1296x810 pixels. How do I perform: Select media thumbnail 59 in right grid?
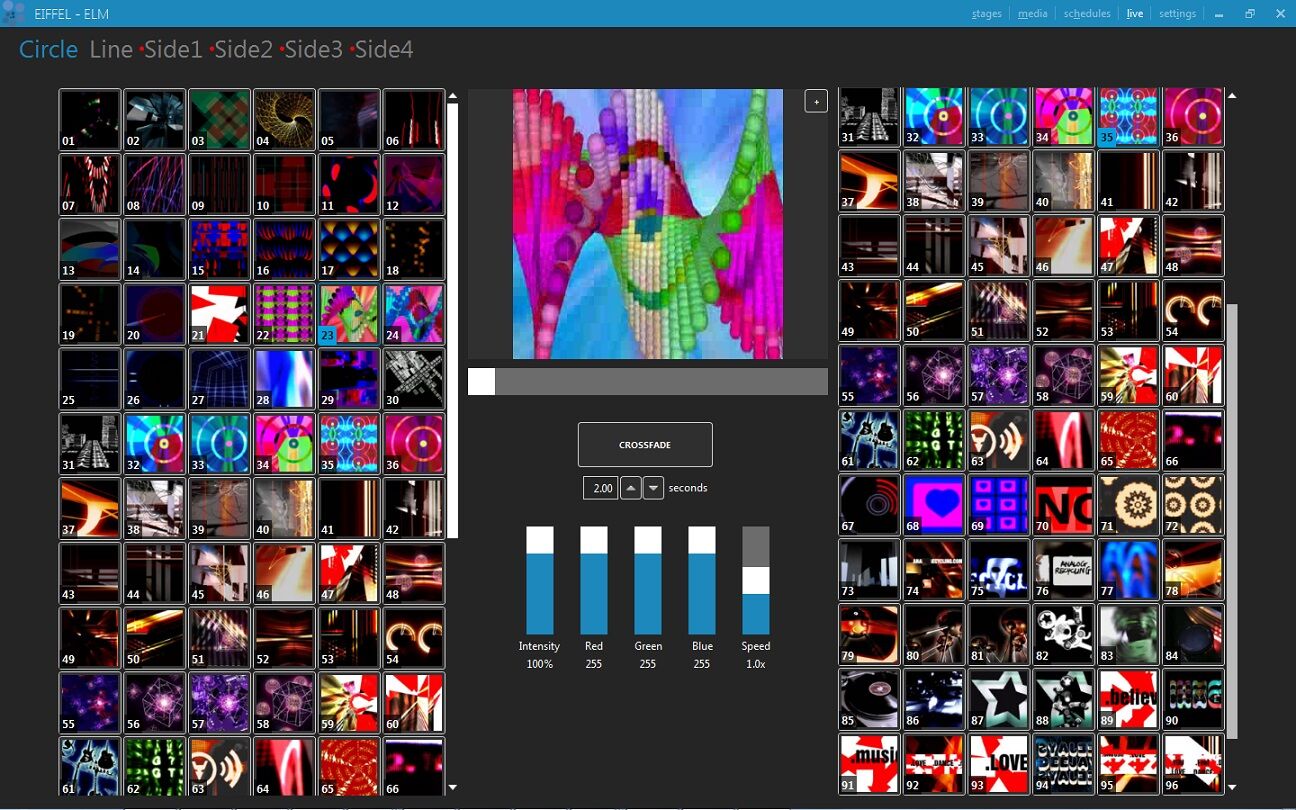click(1129, 376)
